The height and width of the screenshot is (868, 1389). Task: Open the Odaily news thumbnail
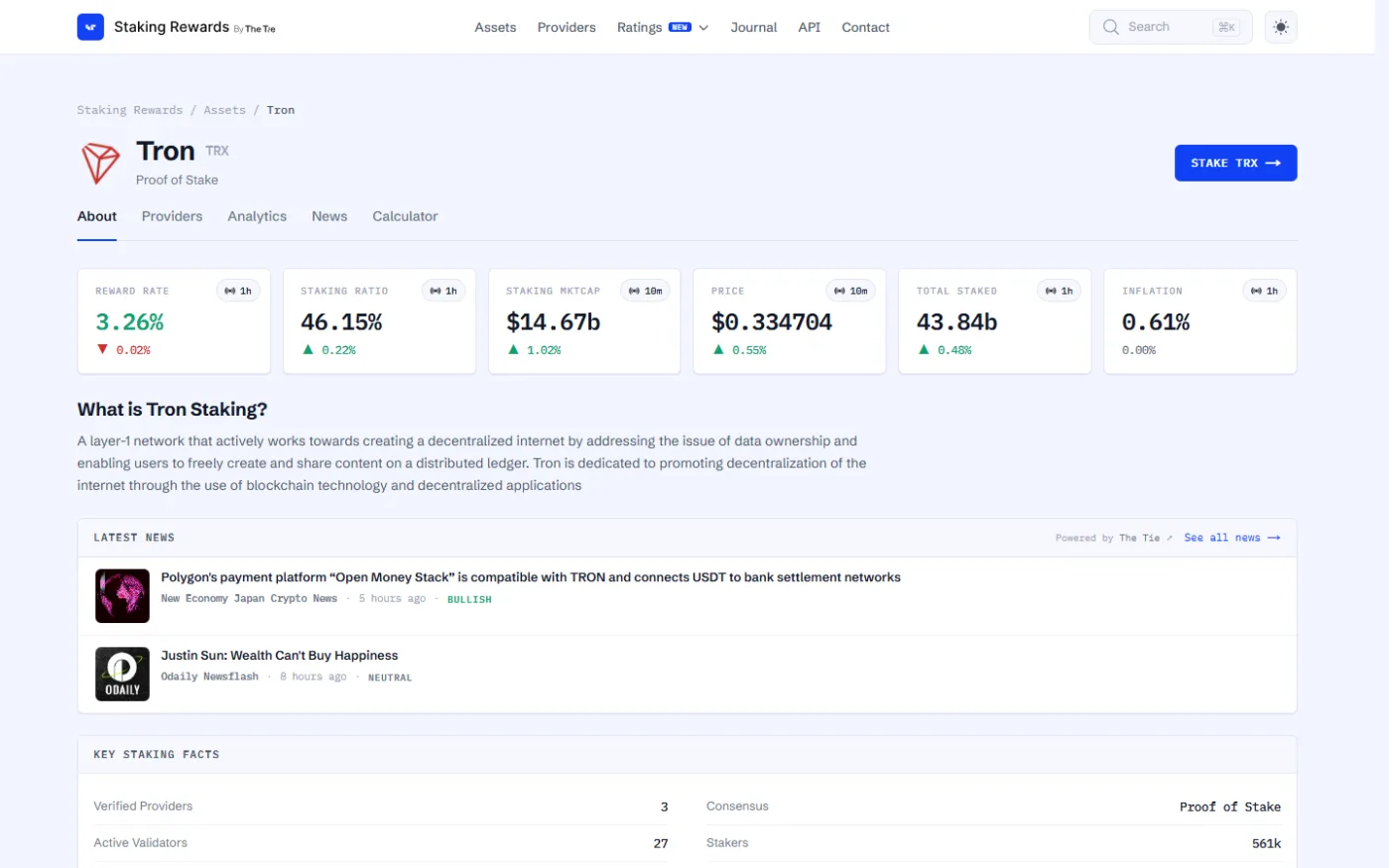[122, 675]
